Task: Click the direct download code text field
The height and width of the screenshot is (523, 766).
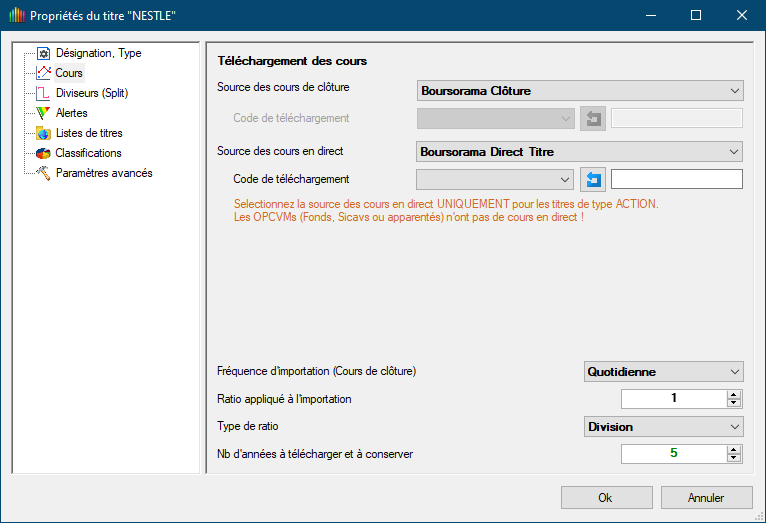Action: pos(676,179)
